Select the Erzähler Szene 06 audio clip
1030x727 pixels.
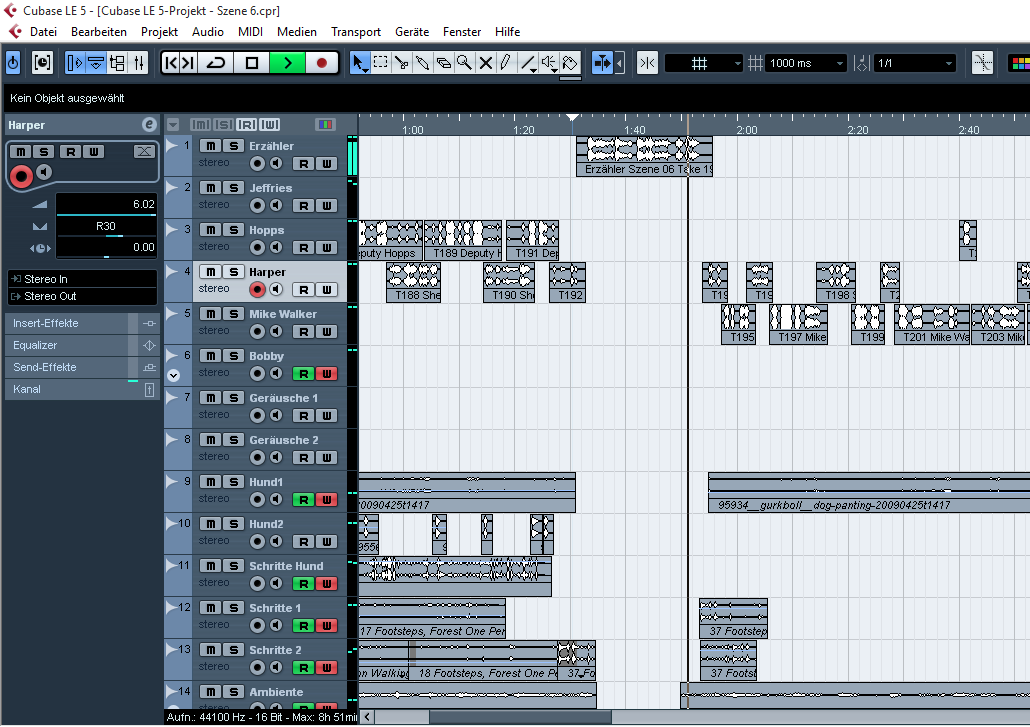644,156
